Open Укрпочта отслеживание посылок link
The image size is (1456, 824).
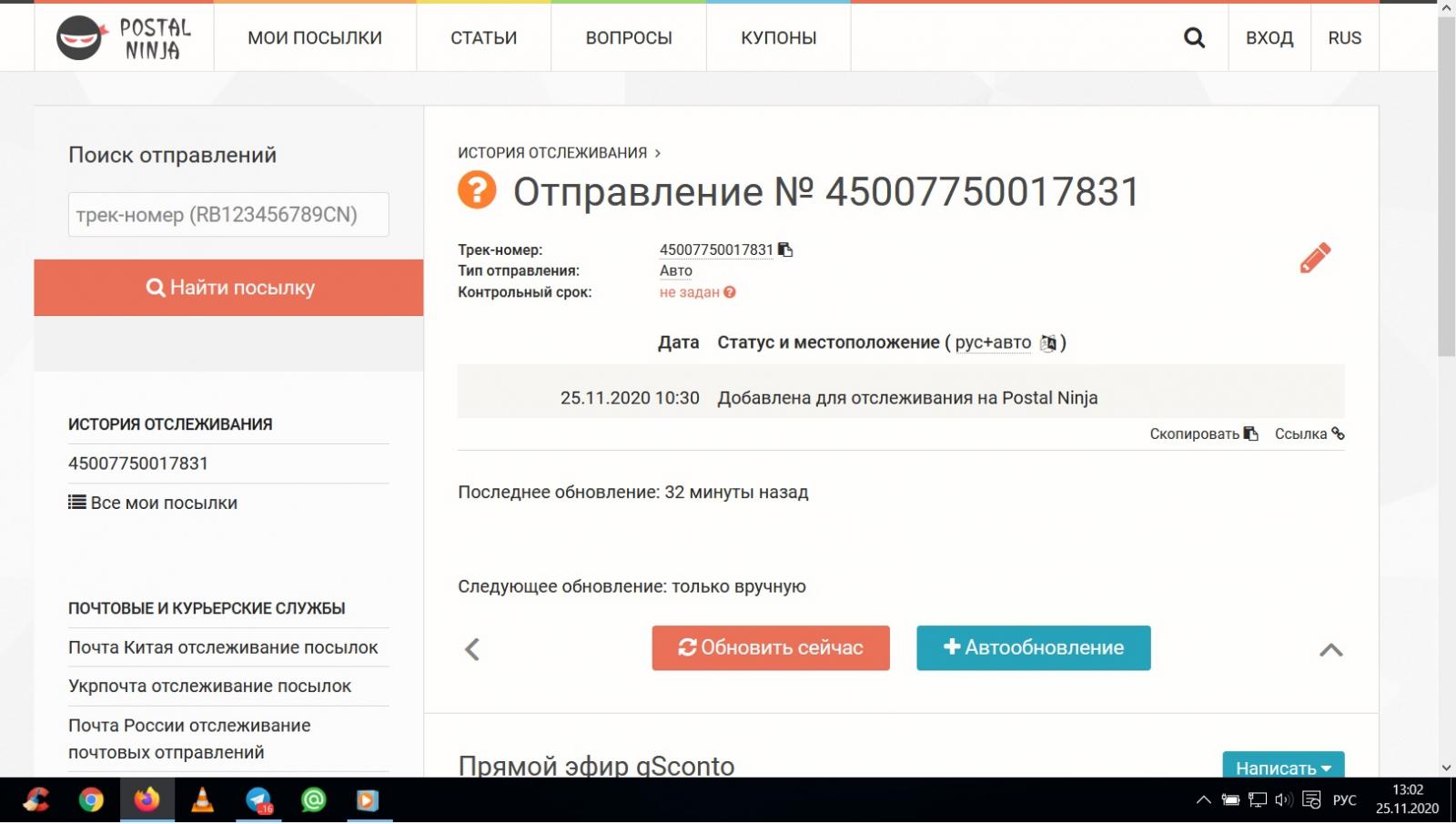pyautogui.click(x=209, y=687)
